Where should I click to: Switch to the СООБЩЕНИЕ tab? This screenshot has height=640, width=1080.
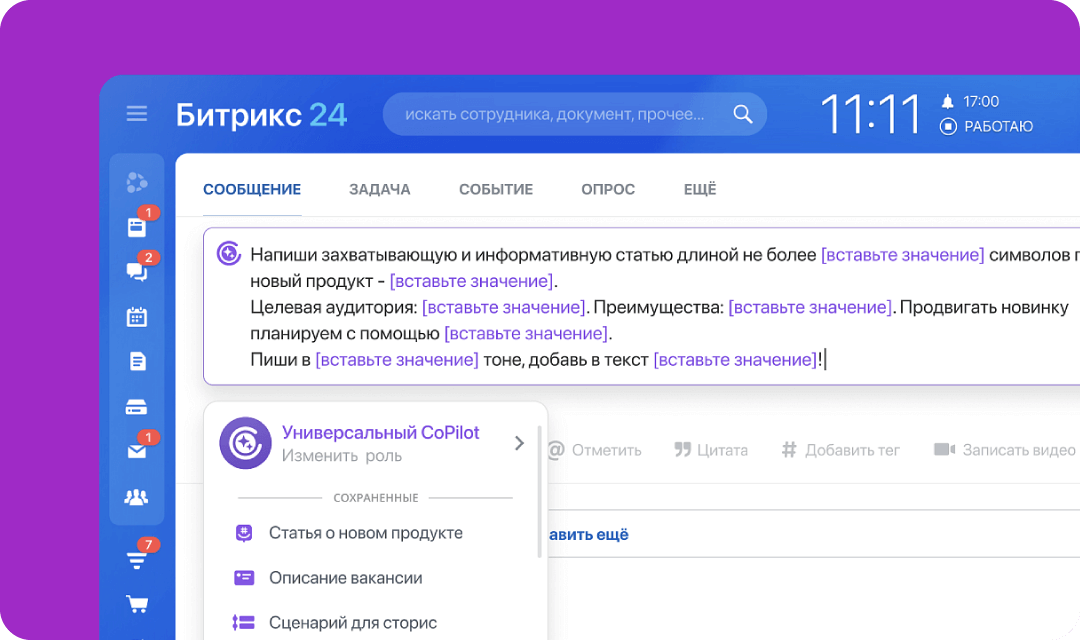(252, 189)
